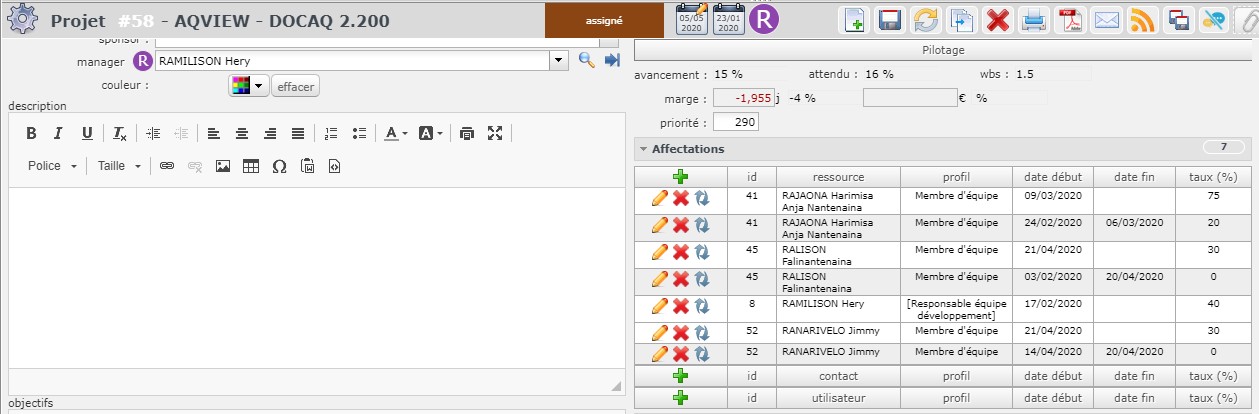Image resolution: width=1259 pixels, height=414 pixels.
Task: Toggle underline formatting in the description editor
Action: [87, 133]
